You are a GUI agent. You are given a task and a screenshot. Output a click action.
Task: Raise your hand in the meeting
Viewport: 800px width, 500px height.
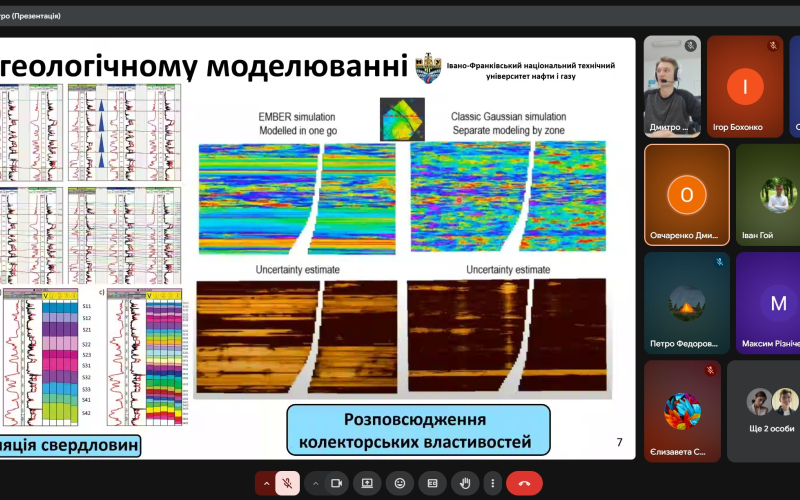point(464,483)
